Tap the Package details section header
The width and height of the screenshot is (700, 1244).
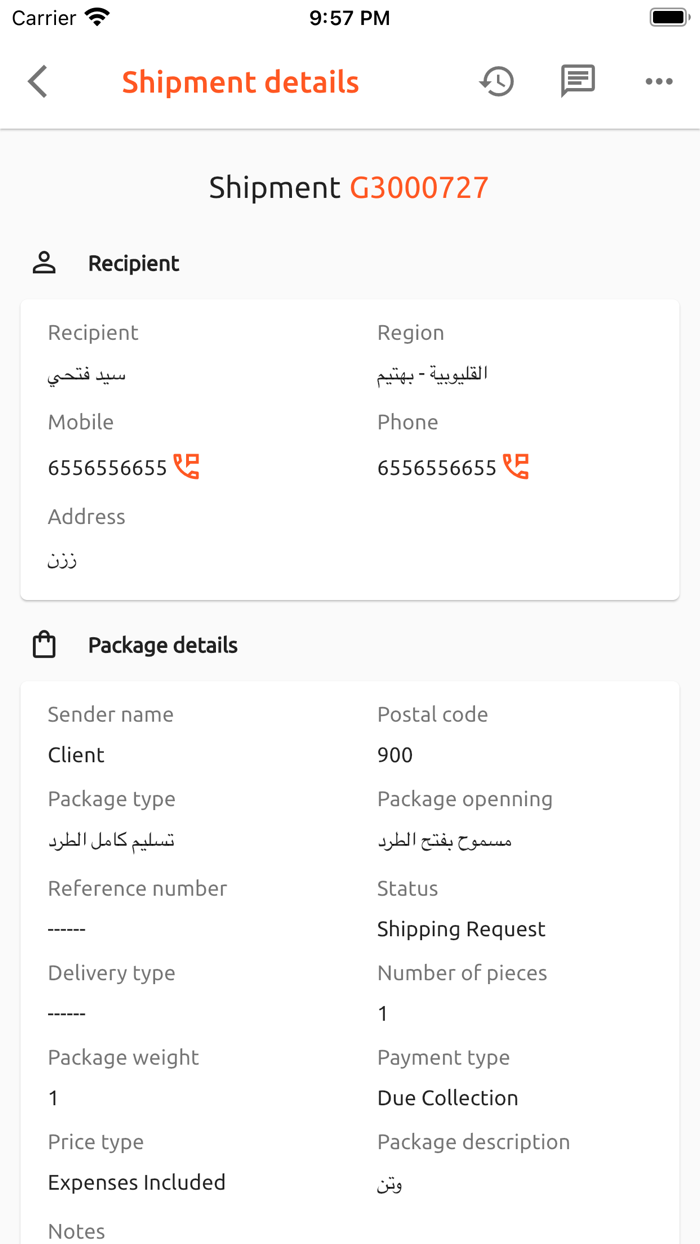pyautogui.click(x=163, y=645)
